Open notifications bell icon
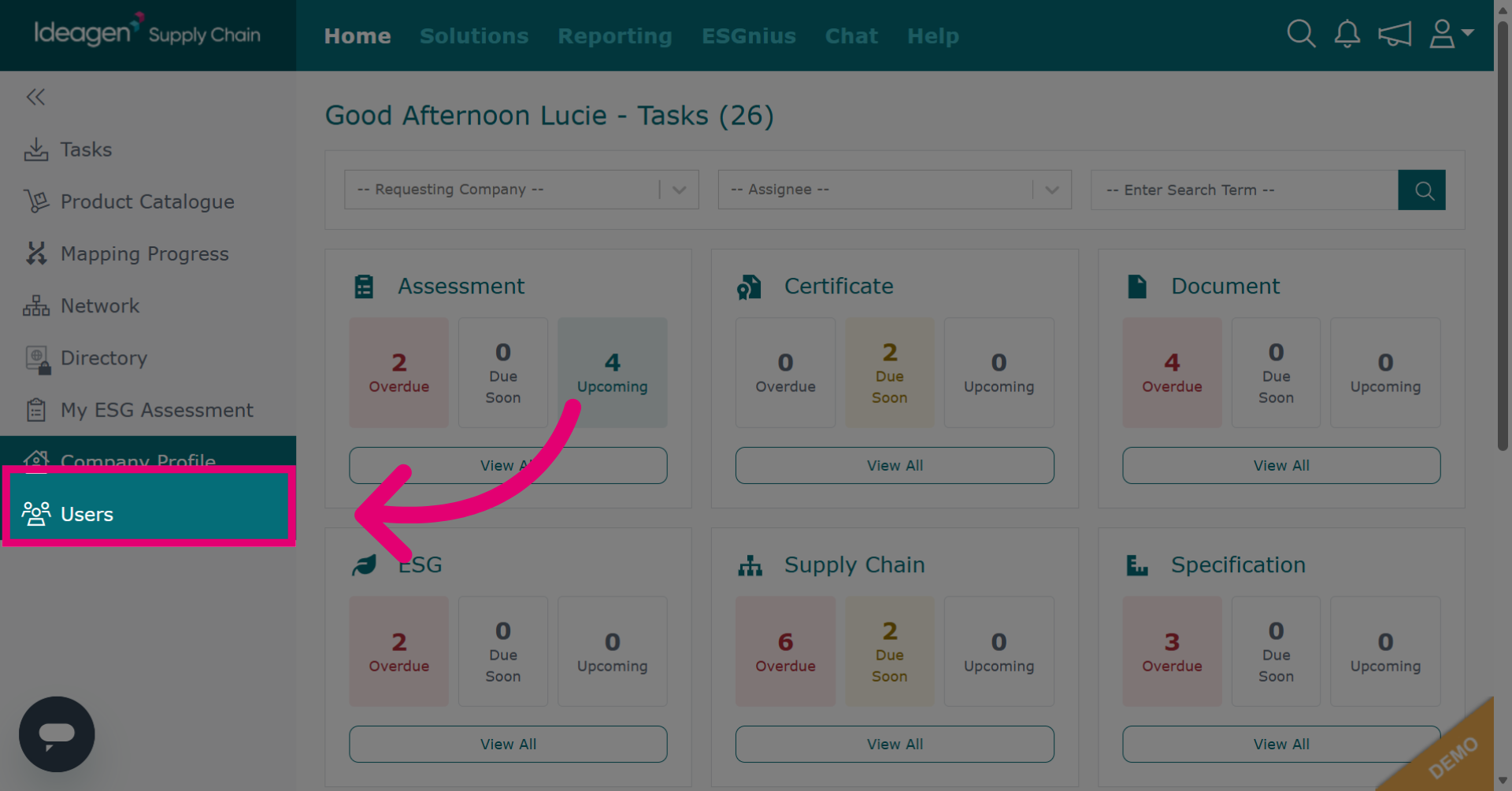This screenshot has height=791, width=1512. (x=1347, y=34)
